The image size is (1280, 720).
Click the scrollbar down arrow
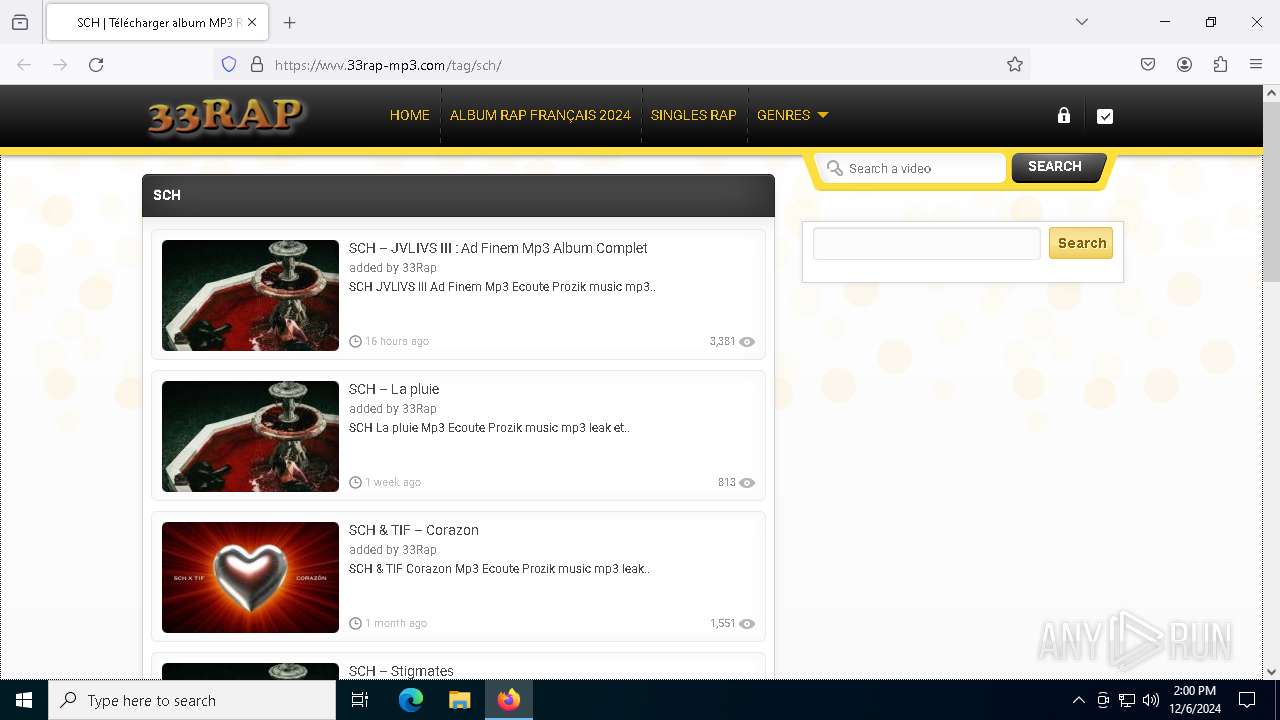pos(1271,672)
